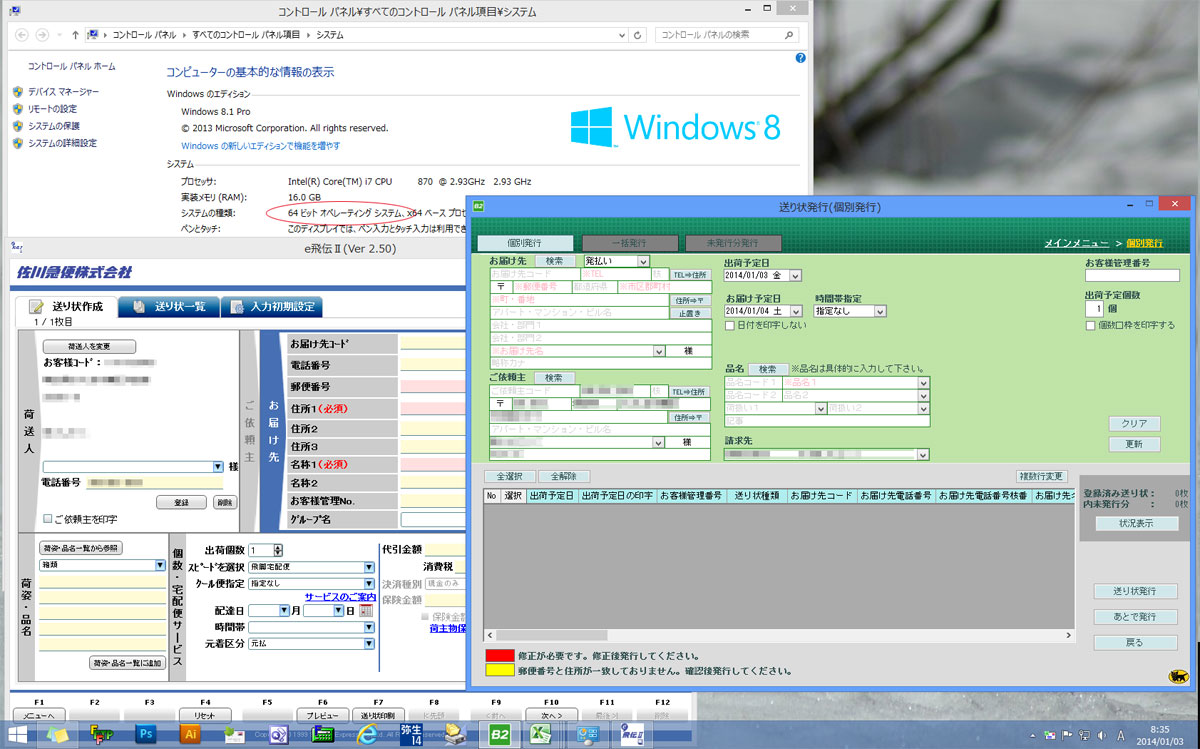Click the 送り状発行 button
1200x749 pixels.
click(x=1135, y=591)
